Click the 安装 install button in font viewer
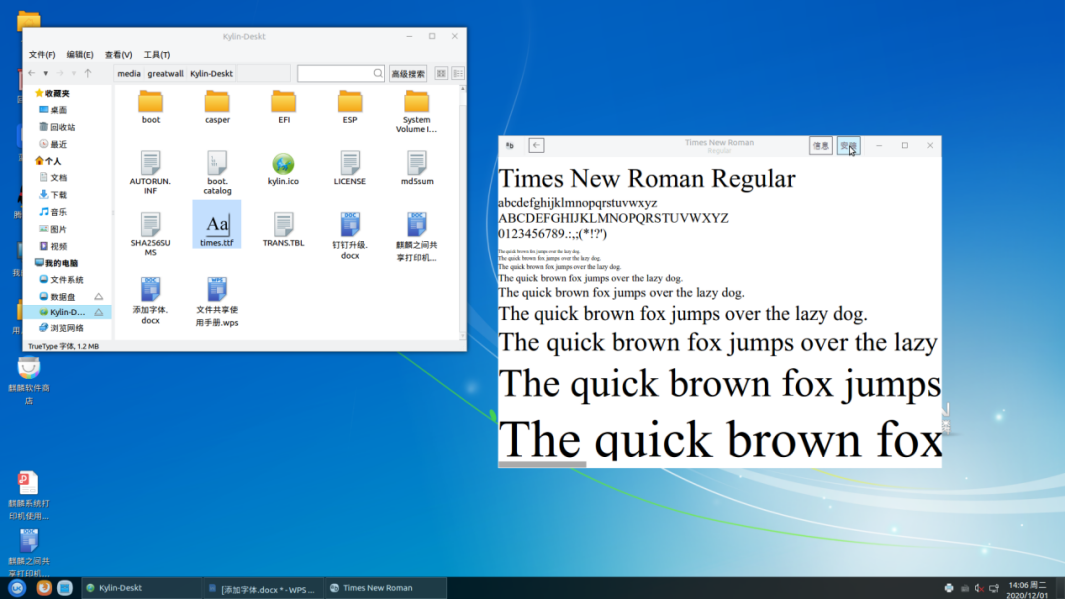Screen dimensions: 1065x599 [848, 146]
